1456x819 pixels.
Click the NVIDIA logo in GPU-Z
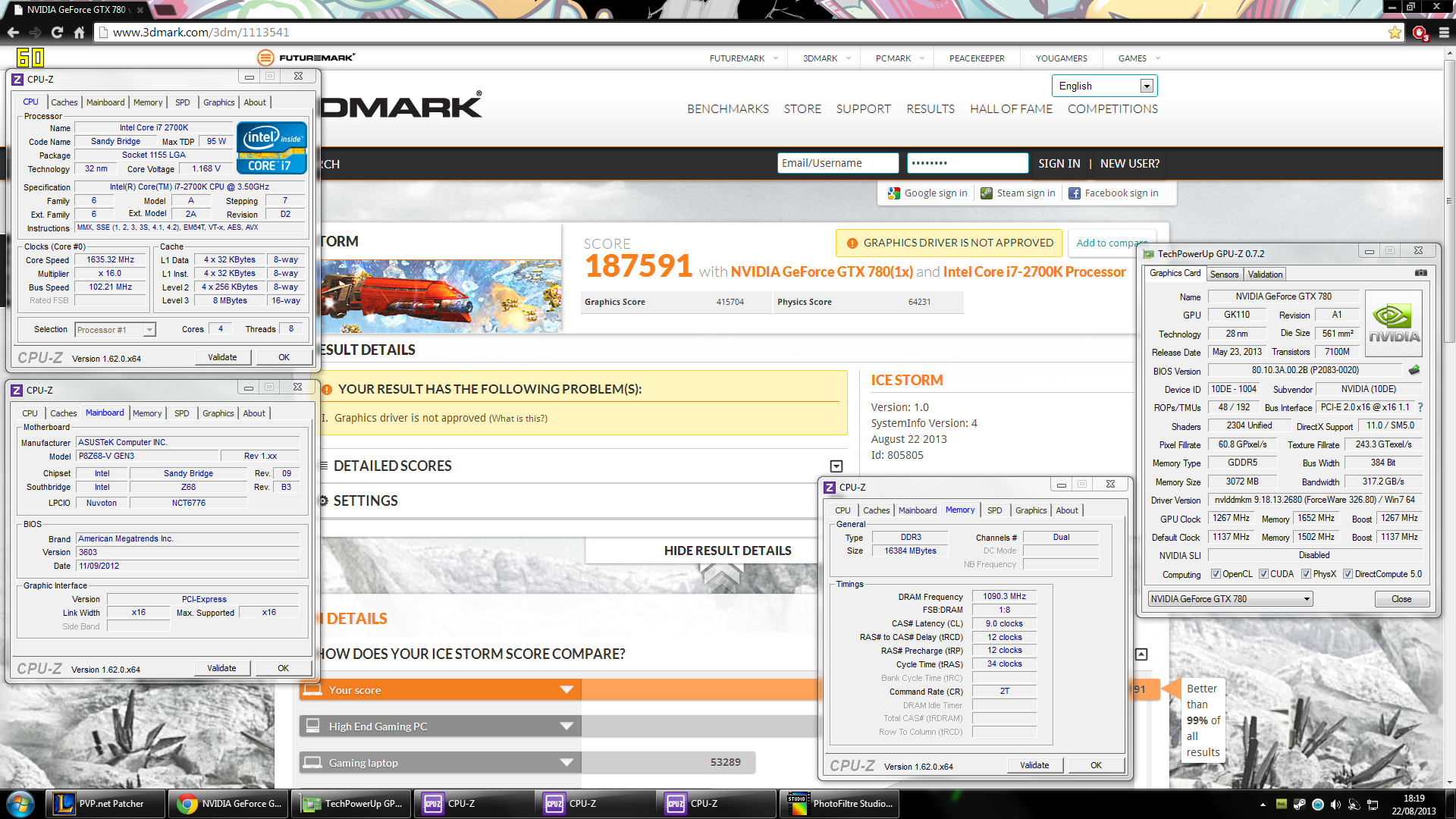pyautogui.click(x=1394, y=324)
